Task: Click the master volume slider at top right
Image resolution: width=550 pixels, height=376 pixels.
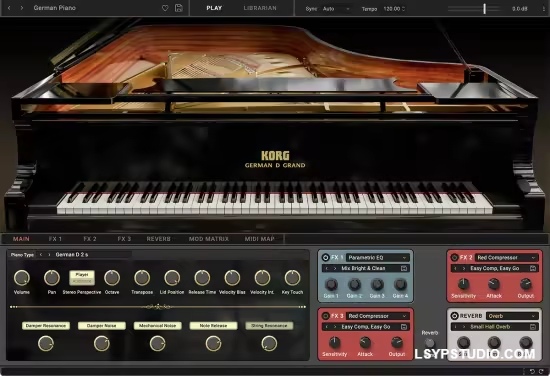Action: (x=475, y=9)
